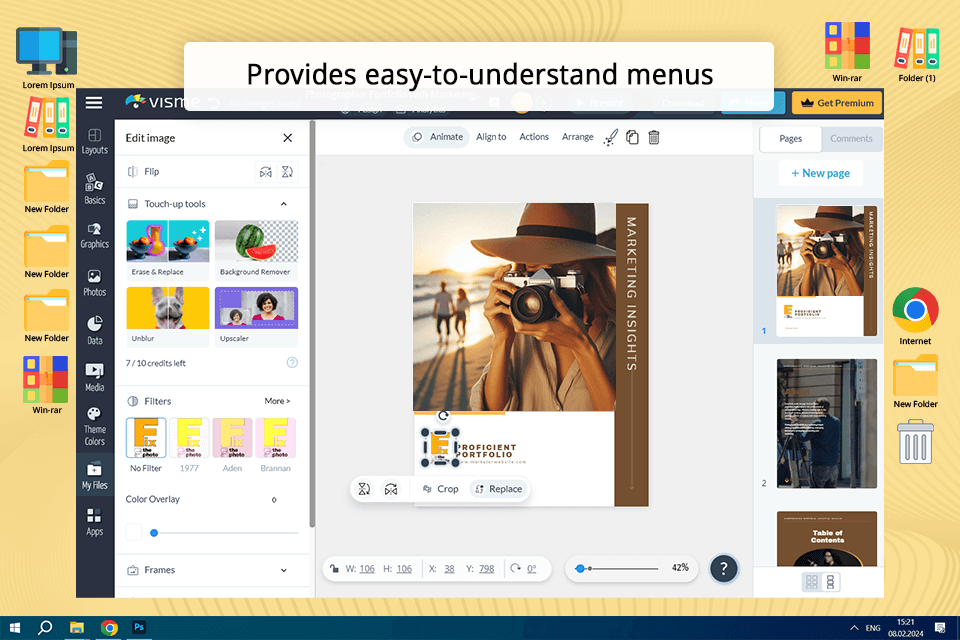Show more filters via More link
The width and height of the screenshot is (960, 640).
(277, 401)
